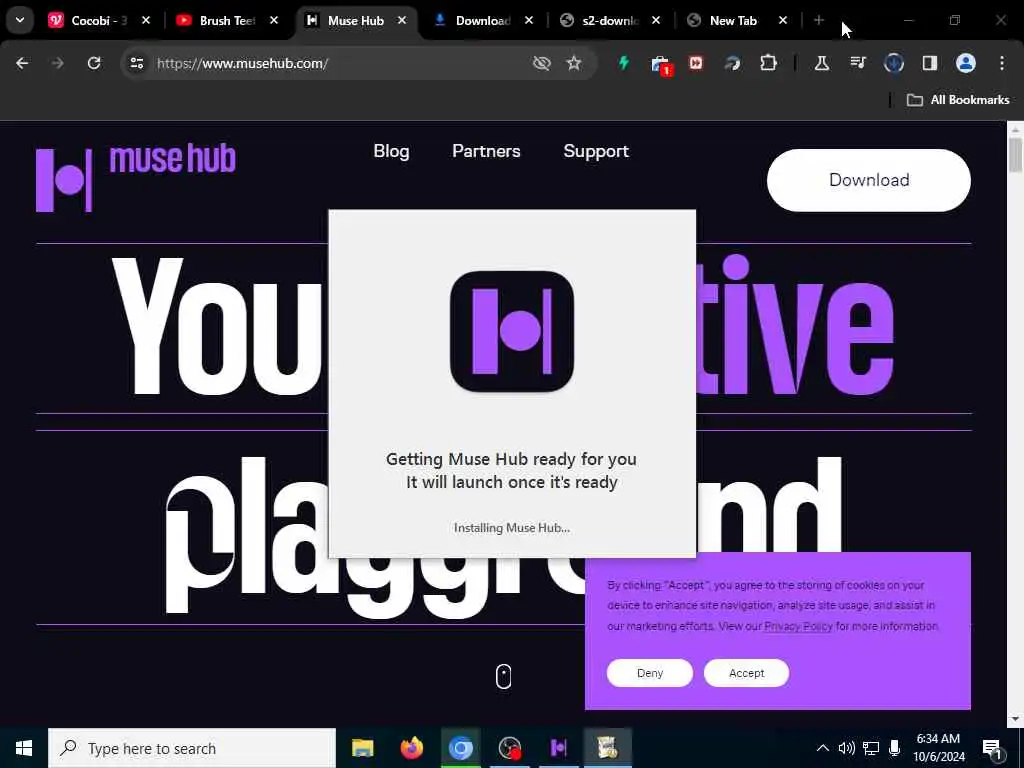Switch to the s2-download tab

pos(610,20)
